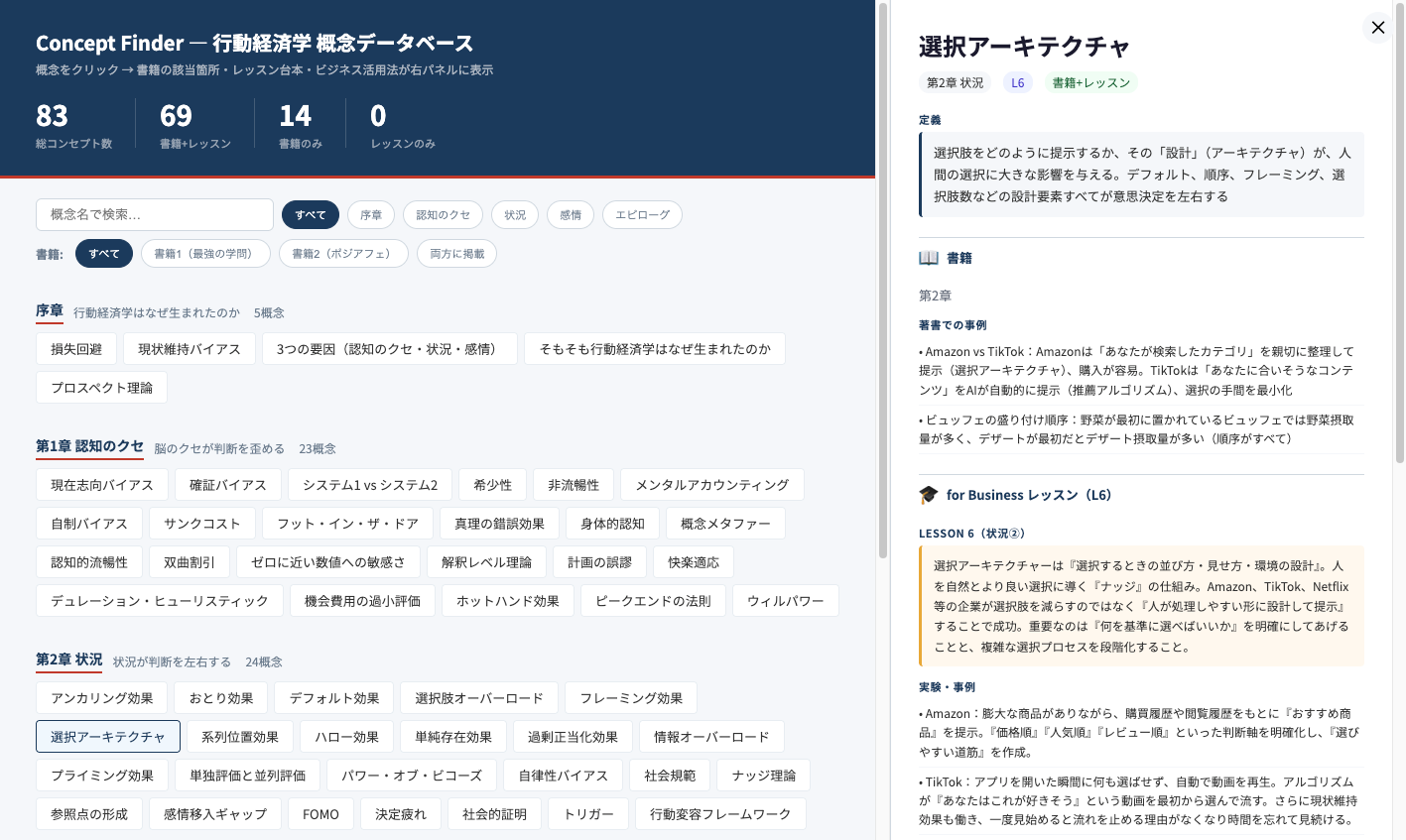This screenshot has height=840, width=1406.
Task: Click the graduation cap icon beside for Business レッスン
Action: 930,494
